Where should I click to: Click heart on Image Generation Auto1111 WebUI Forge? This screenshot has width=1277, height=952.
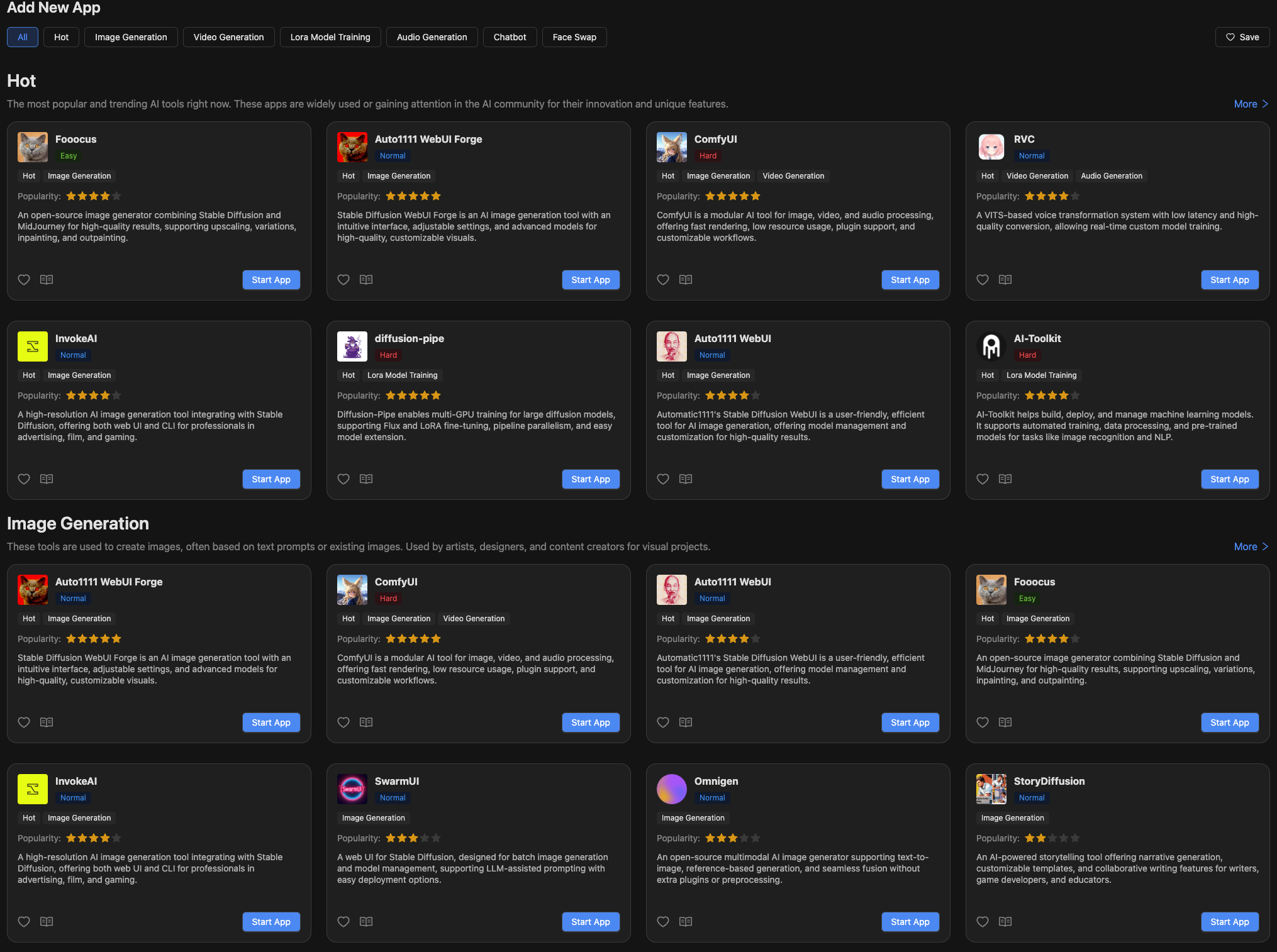tap(24, 722)
